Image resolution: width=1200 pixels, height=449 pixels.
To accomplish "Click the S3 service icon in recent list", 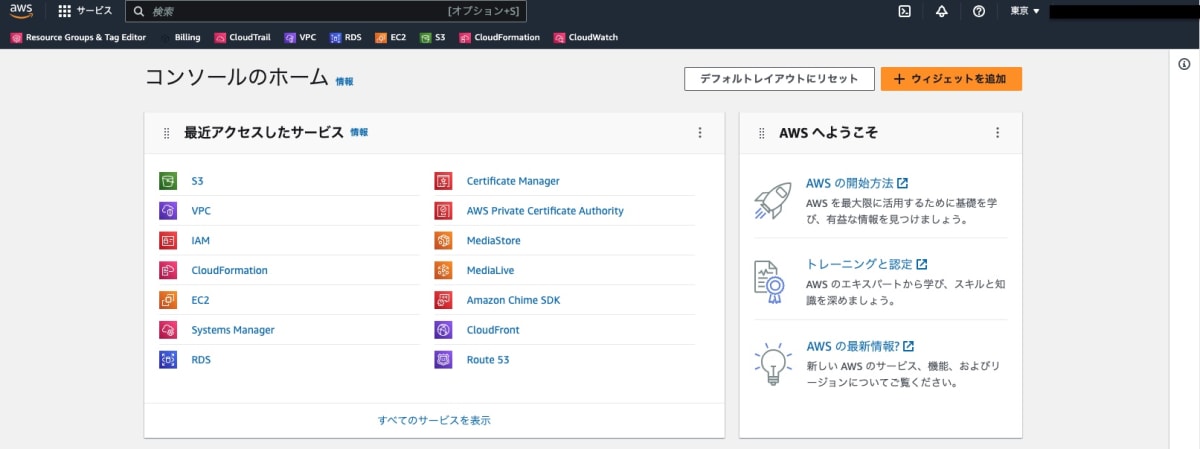I will coord(168,181).
